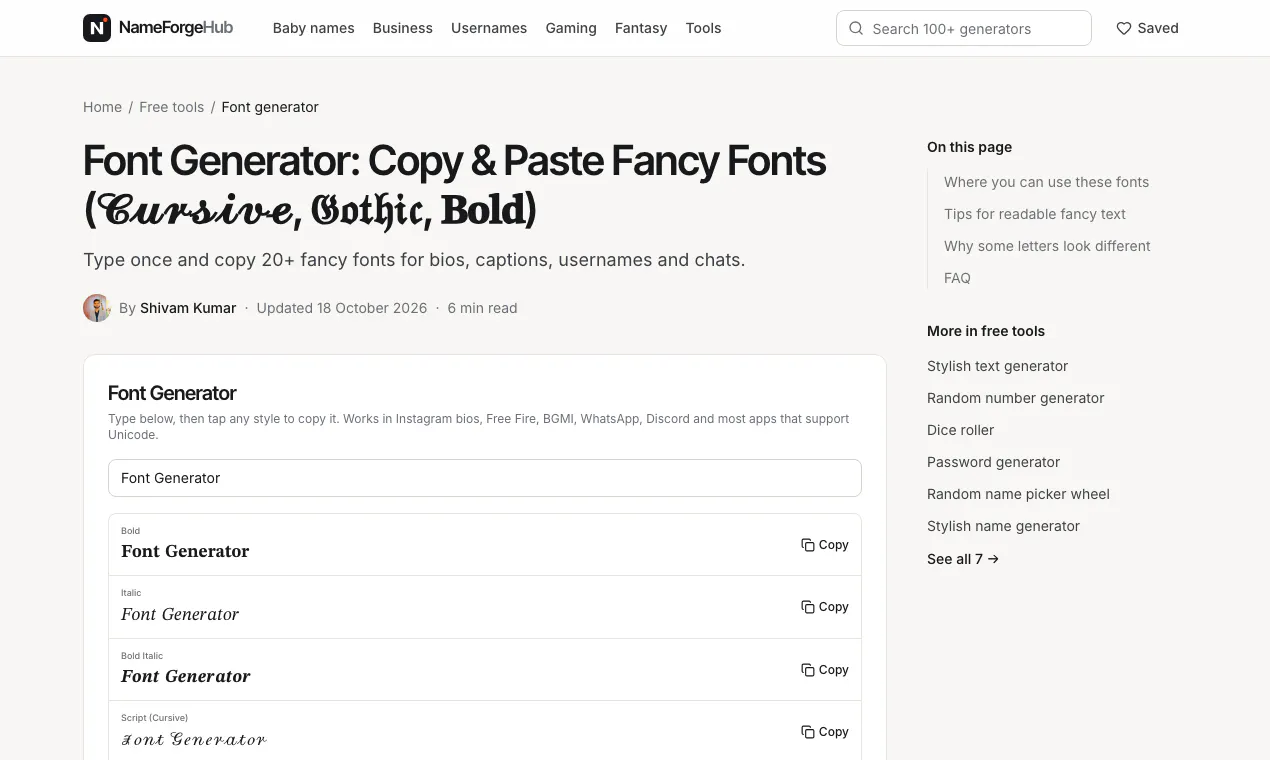The width and height of the screenshot is (1270, 760).
Task: Click the On this page heading
Action: (x=969, y=147)
